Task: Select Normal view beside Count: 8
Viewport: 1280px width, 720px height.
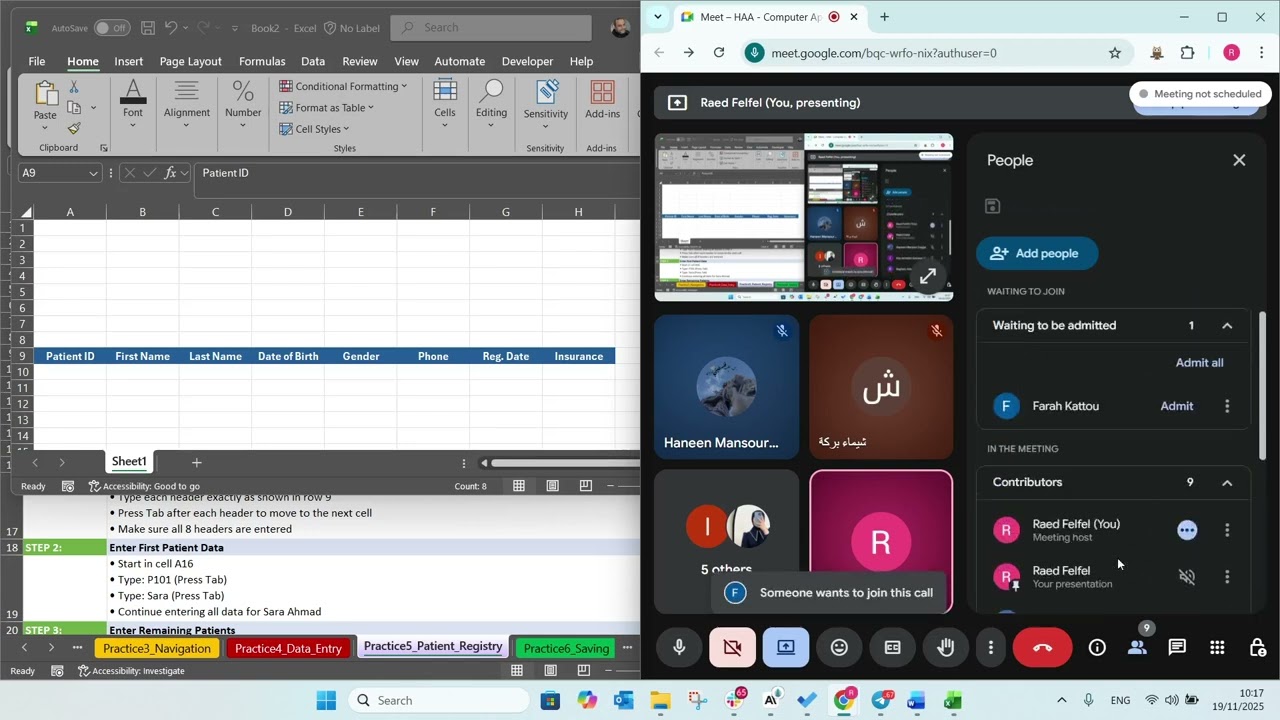Action: pos(519,486)
